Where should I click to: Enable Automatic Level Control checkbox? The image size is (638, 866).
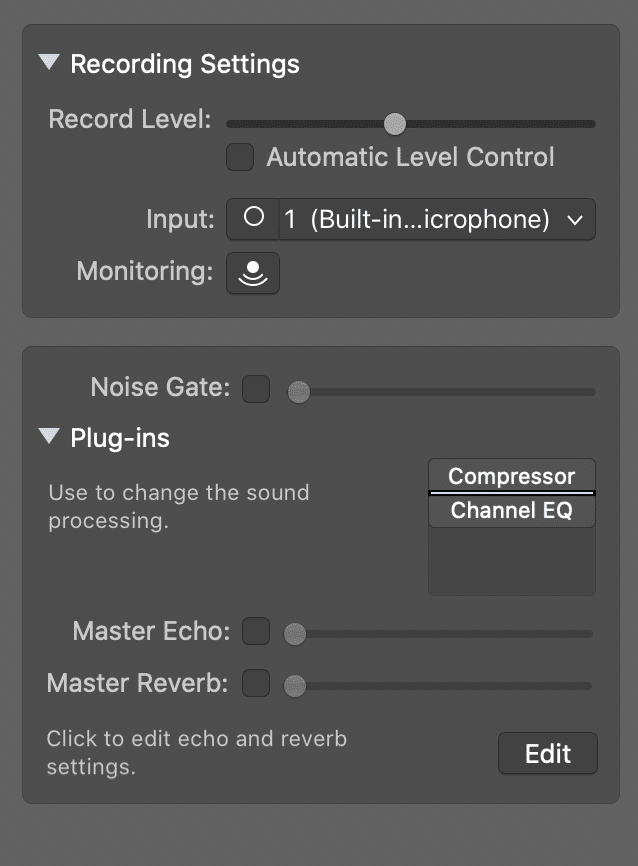pos(240,157)
